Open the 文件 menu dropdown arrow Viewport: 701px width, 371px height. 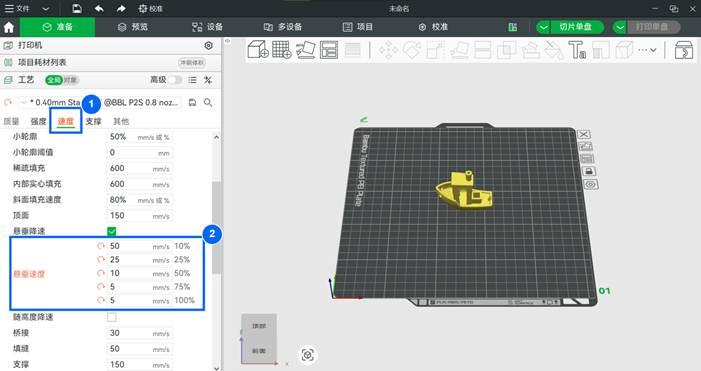tap(46, 8)
